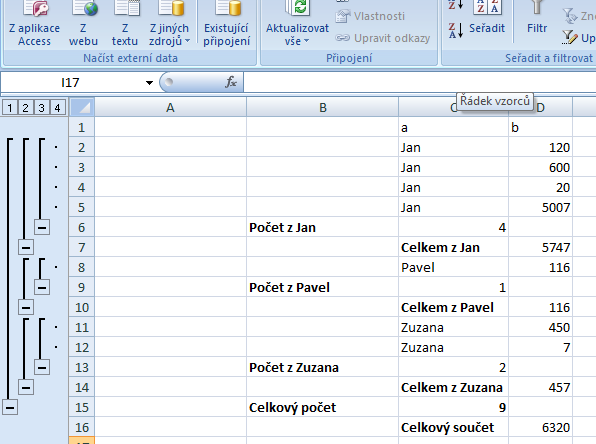Click the fx insert function icon
Viewport: 596px width, 444px height.
231,82
